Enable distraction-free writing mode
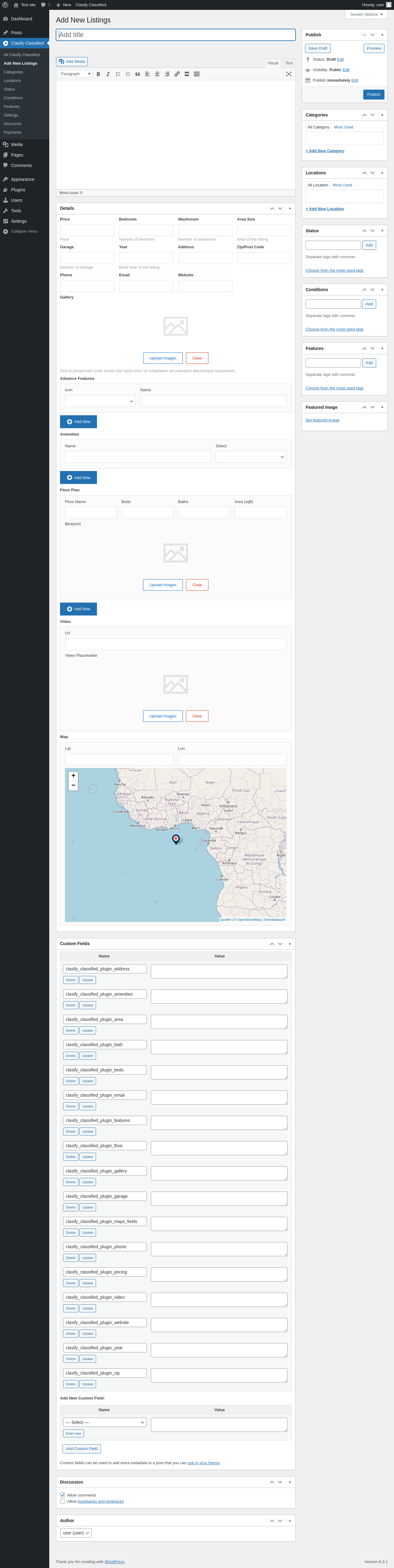The width and height of the screenshot is (394, 1568). click(289, 74)
